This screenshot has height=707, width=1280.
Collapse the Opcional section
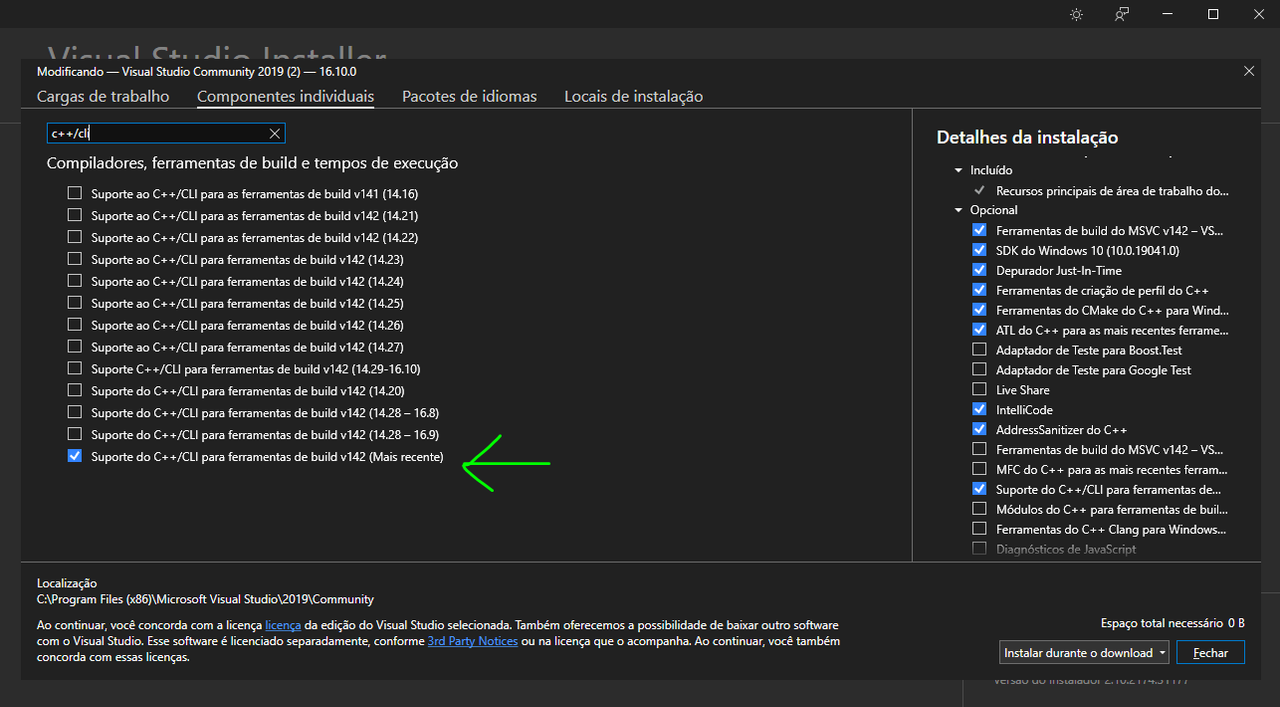click(959, 210)
